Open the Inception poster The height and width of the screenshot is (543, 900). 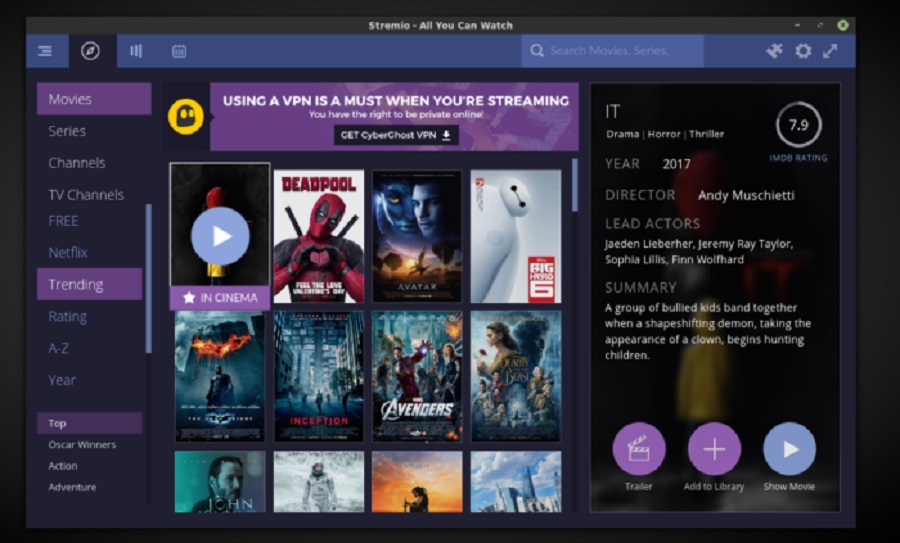tap(319, 377)
